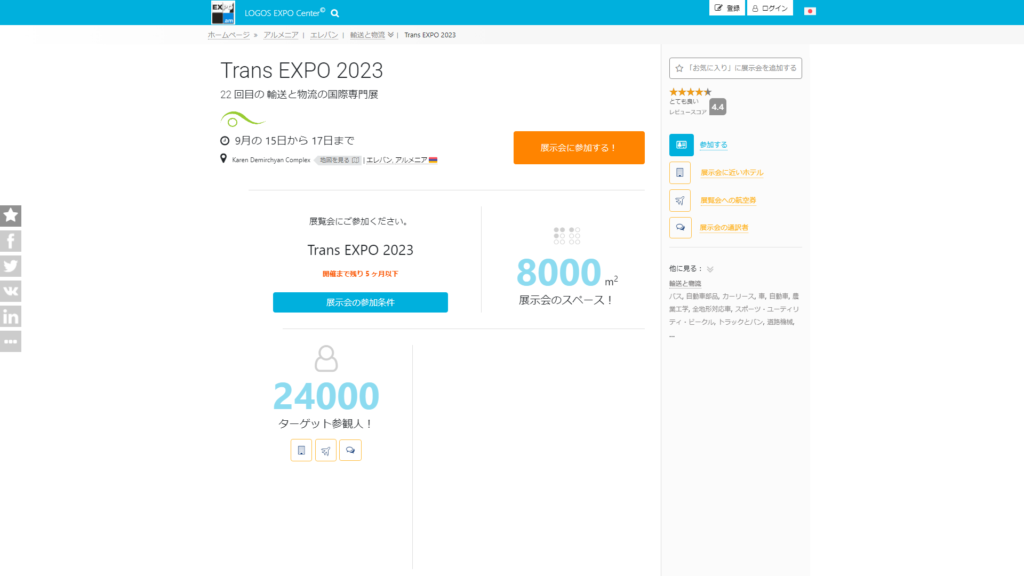Click blue participation ticket icon

click(x=681, y=145)
